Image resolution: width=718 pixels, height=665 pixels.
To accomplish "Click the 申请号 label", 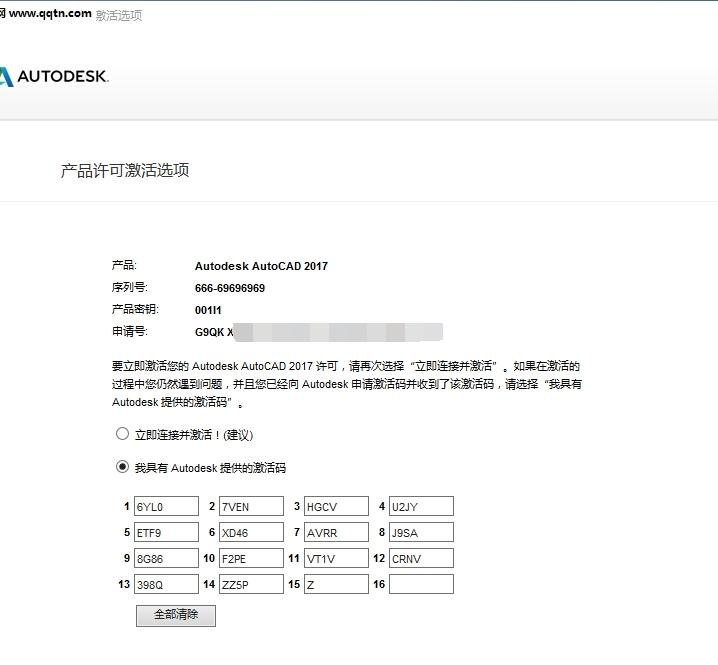I will tap(130, 331).
